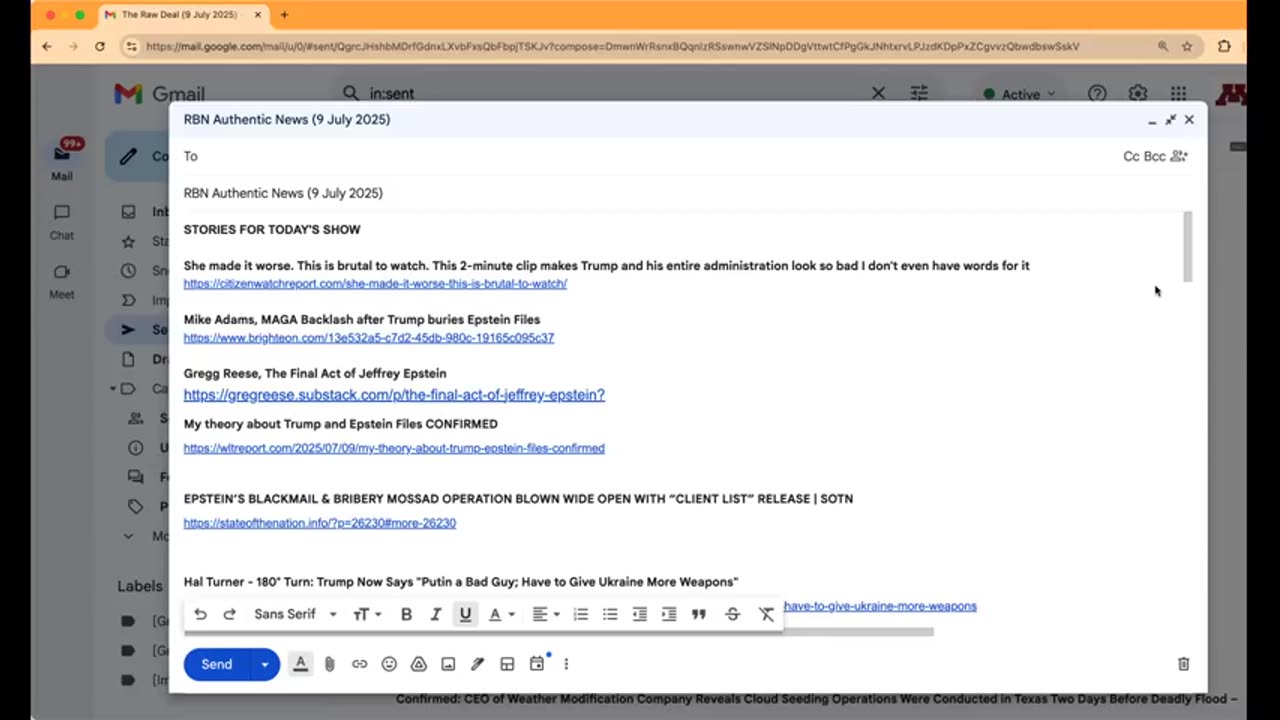1280x720 pixels.
Task: Apply bold formatting
Action: pyautogui.click(x=406, y=614)
